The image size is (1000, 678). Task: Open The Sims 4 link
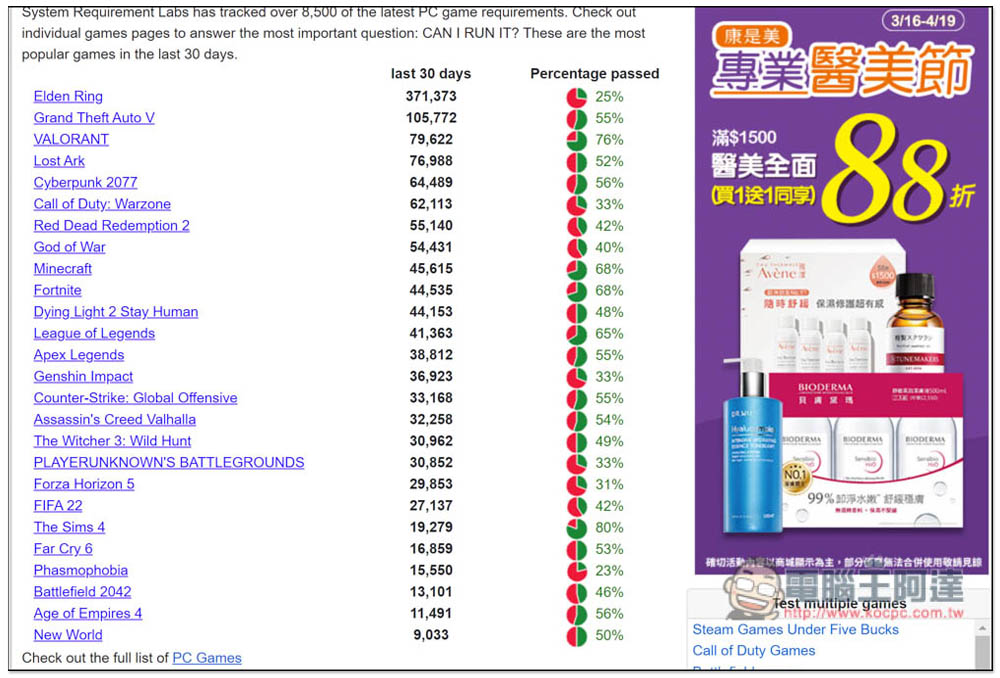tap(70, 527)
